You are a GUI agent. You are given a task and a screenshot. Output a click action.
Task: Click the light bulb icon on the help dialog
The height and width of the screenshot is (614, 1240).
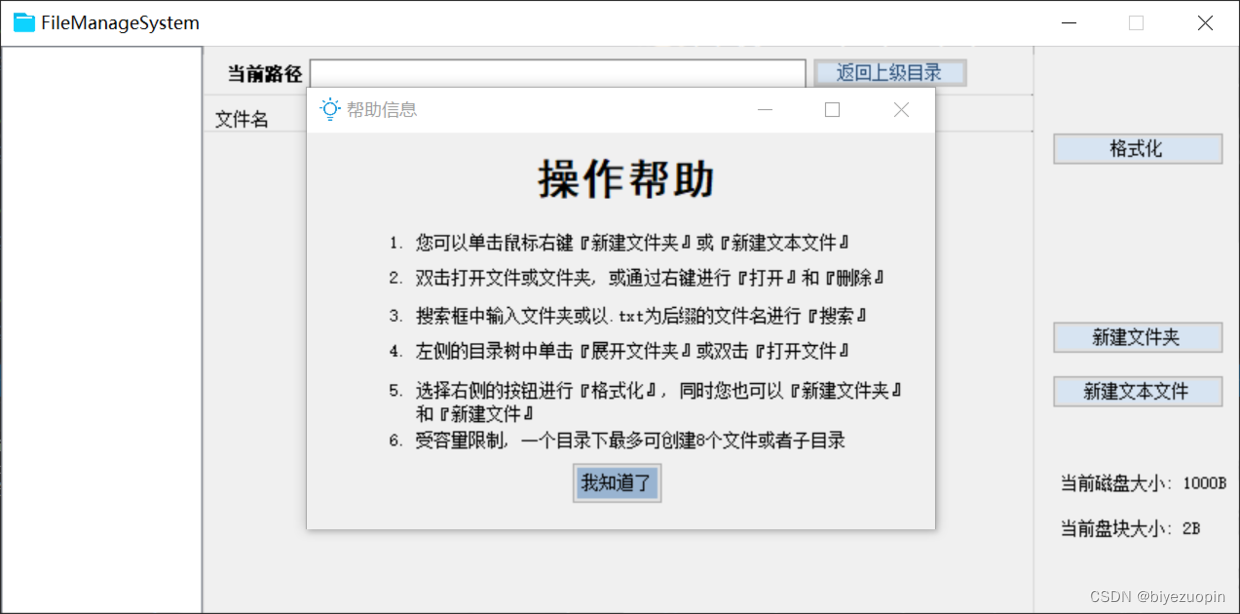(329, 109)
